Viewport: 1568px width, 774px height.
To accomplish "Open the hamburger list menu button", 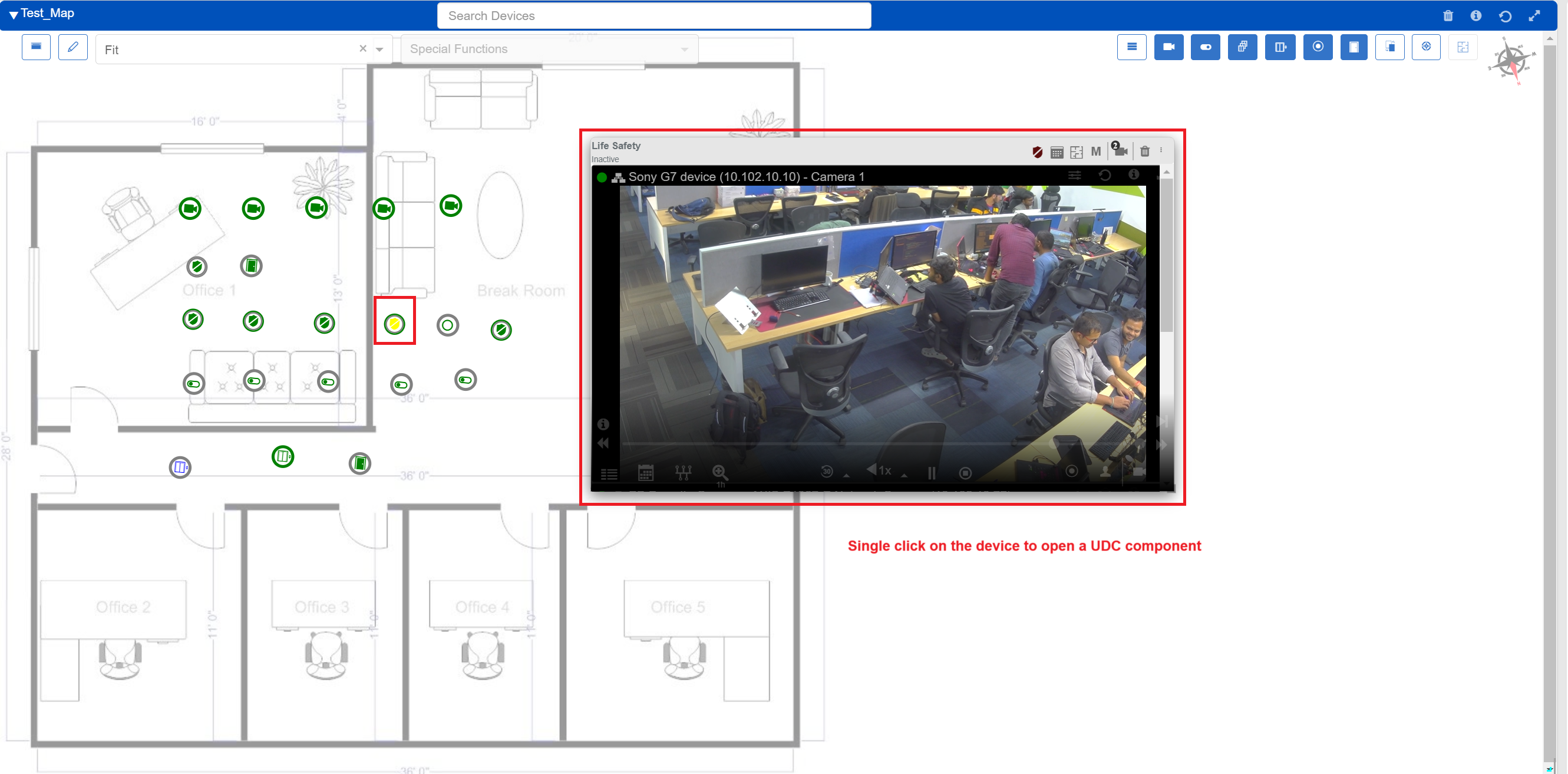I will [1131, 48].
